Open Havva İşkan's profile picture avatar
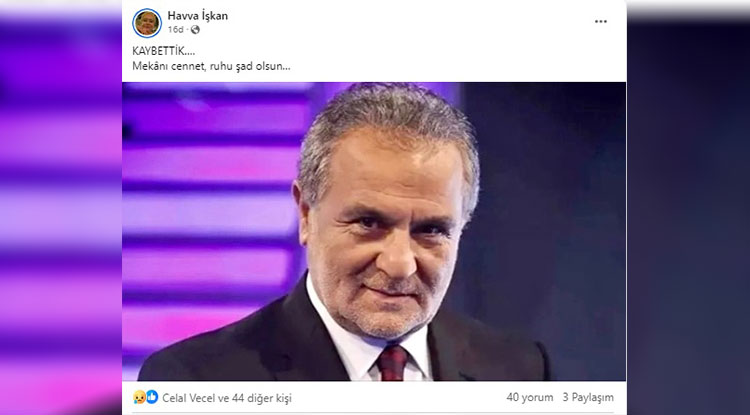Image resolution: width=750 pixels, height=415 pixels. tap(147, 23)
